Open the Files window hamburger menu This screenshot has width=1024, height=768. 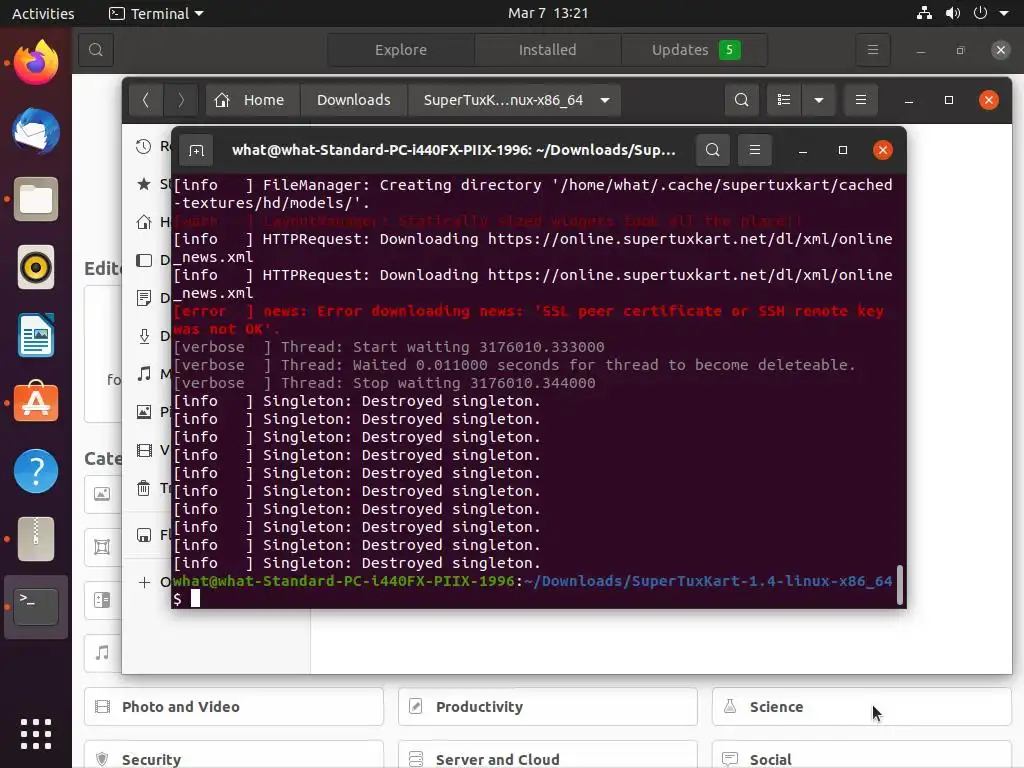(861, 100)
